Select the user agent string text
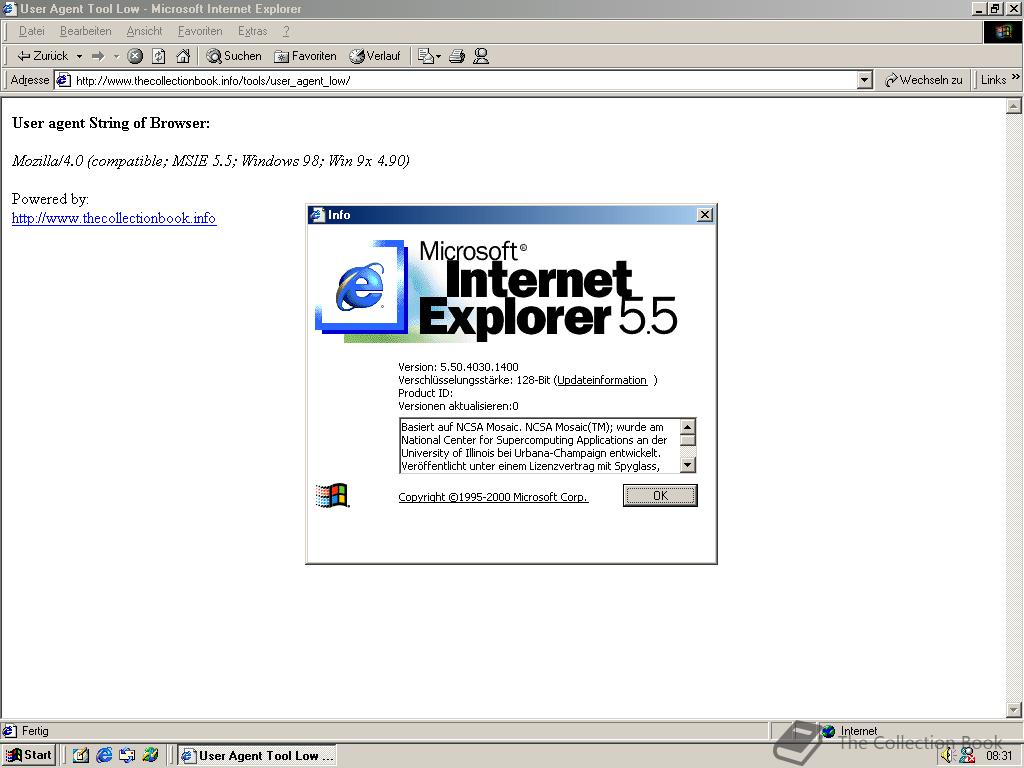Screen dimensions: 1024x768 coord(210,161)
